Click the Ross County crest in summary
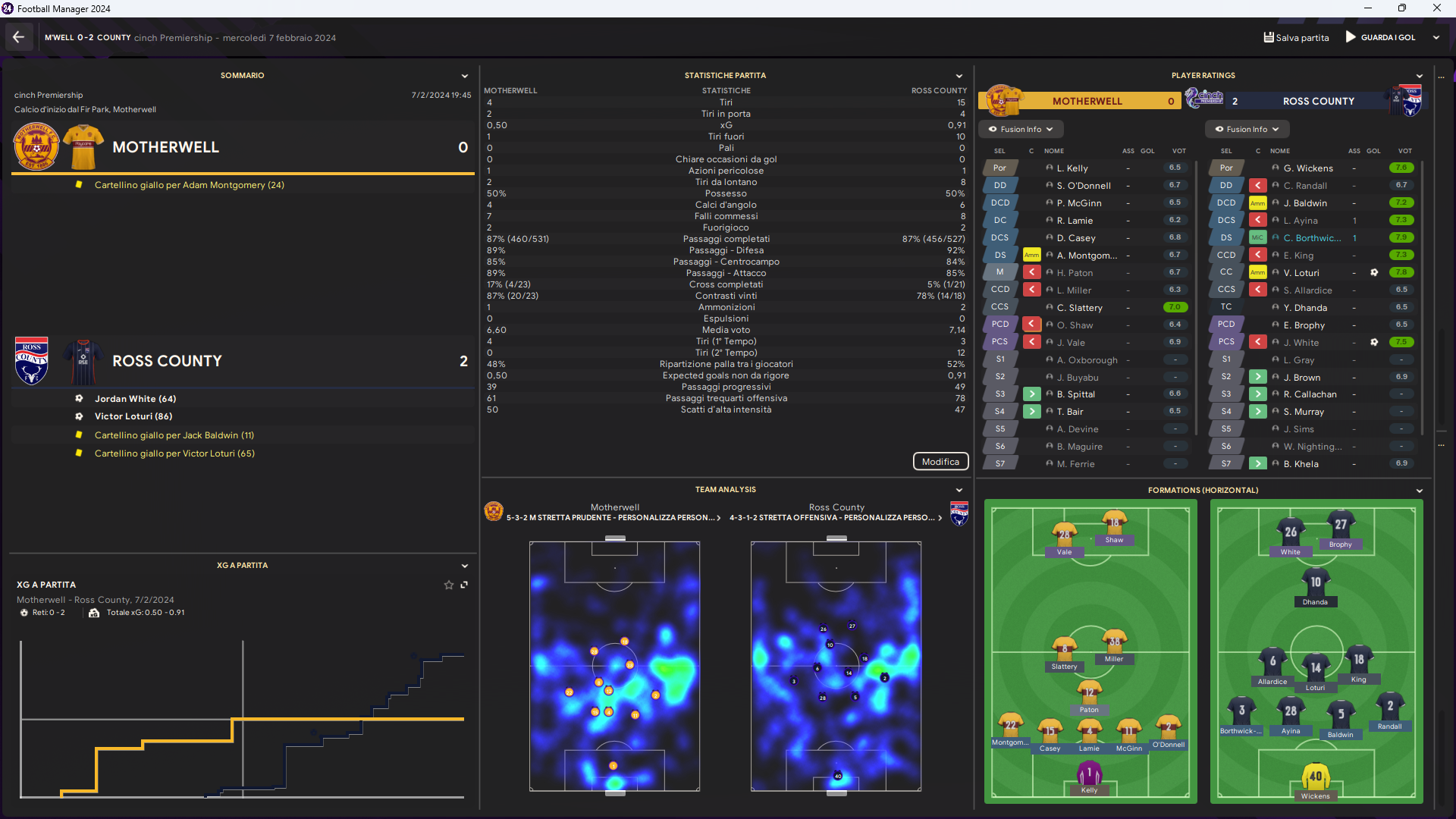 [x=31, y=361]
